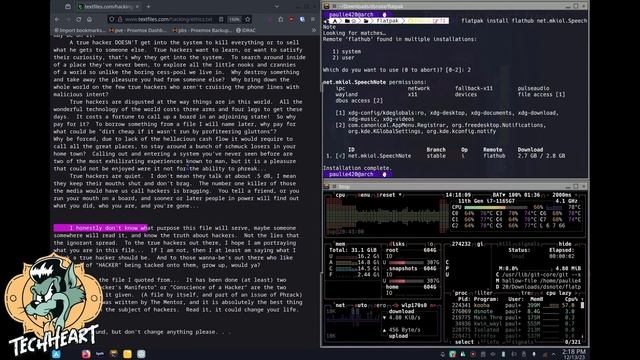Toggle 'hide' for process details panel
The width and height of the screenshot is (640, 360).
[x=565, y=244]
